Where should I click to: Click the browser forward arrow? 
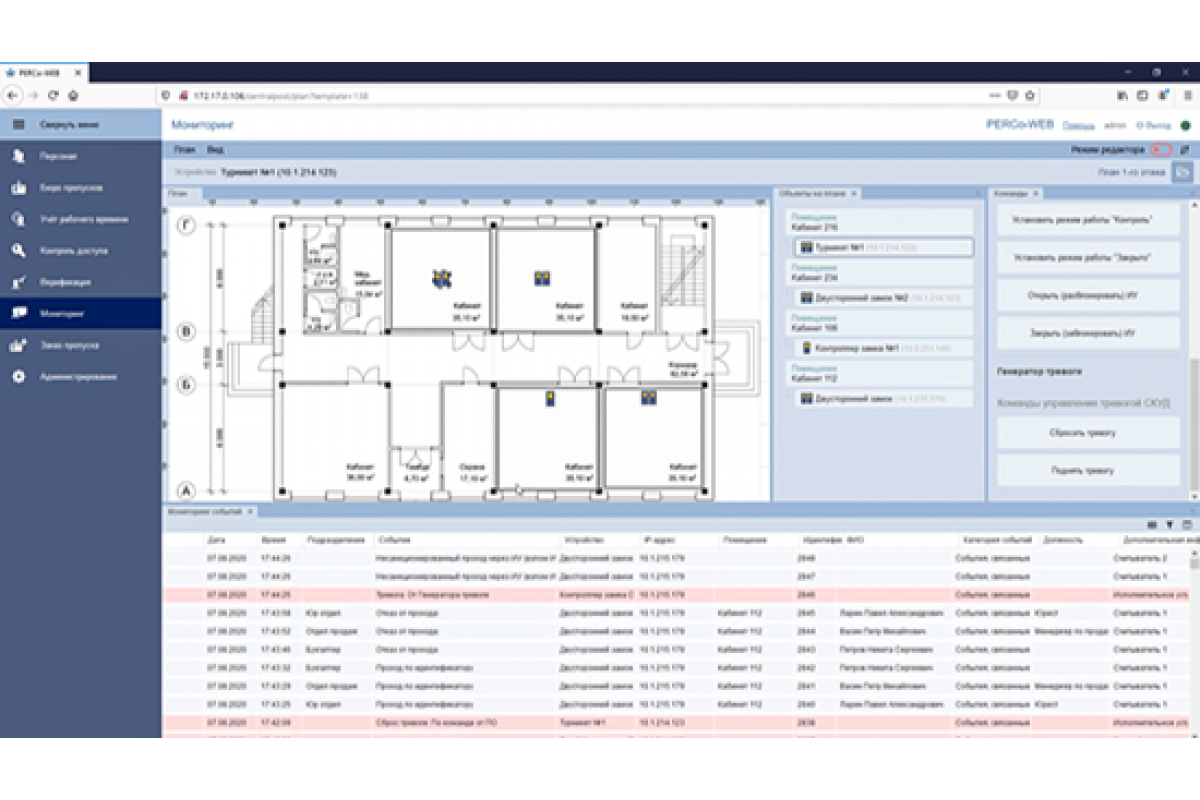tap(33, 95)
